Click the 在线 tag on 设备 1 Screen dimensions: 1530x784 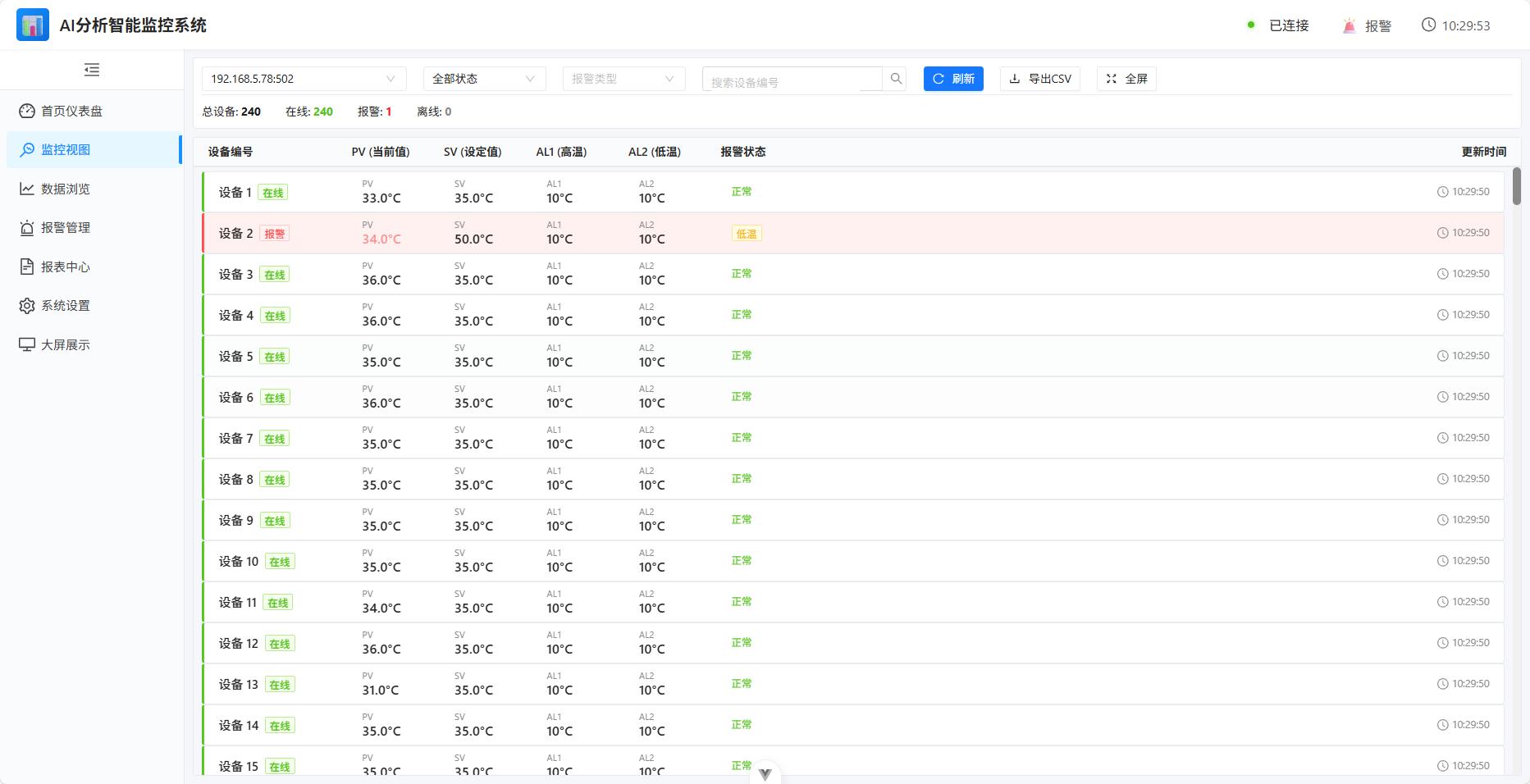[273, 193]
